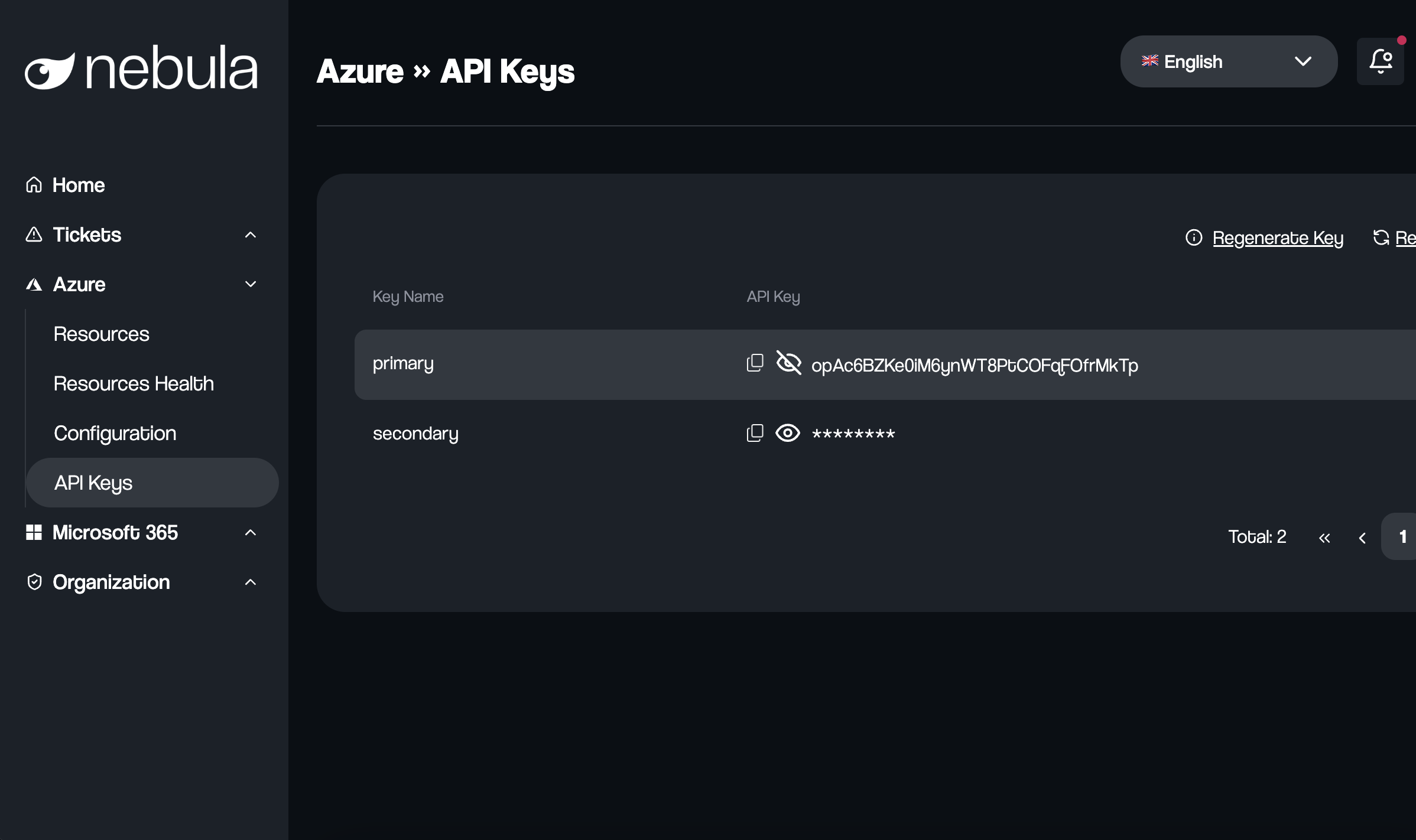Select page 1 in pagination

[x=1402, y=536]
